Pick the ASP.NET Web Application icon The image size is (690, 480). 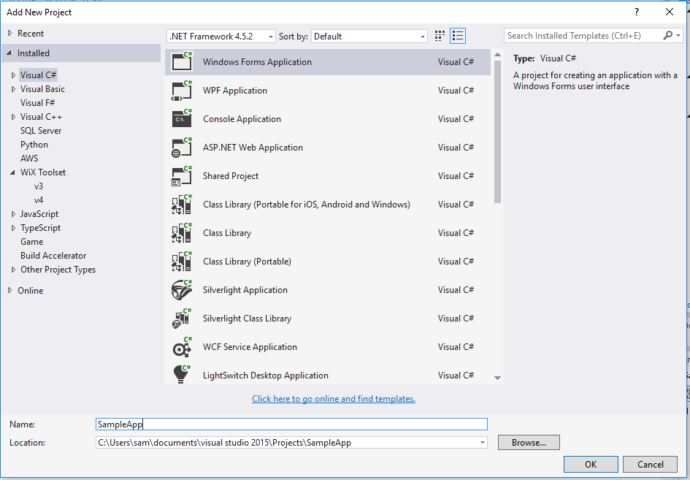point(182,148)
